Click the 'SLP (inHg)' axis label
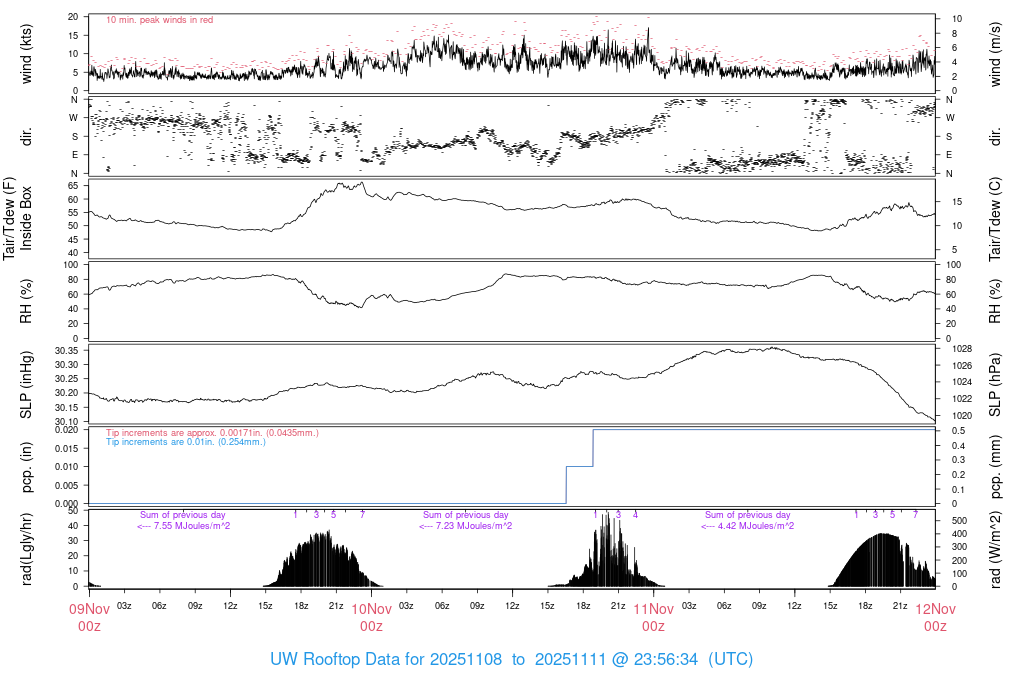Viewport: 1024px width, 700px height. point(27,385)
